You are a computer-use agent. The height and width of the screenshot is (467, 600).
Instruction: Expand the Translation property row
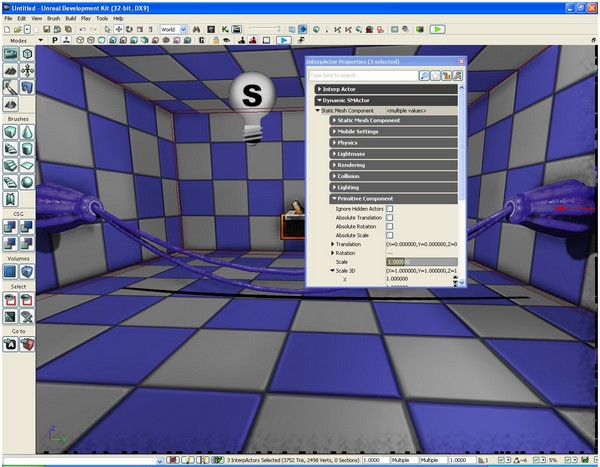point(332,244)
